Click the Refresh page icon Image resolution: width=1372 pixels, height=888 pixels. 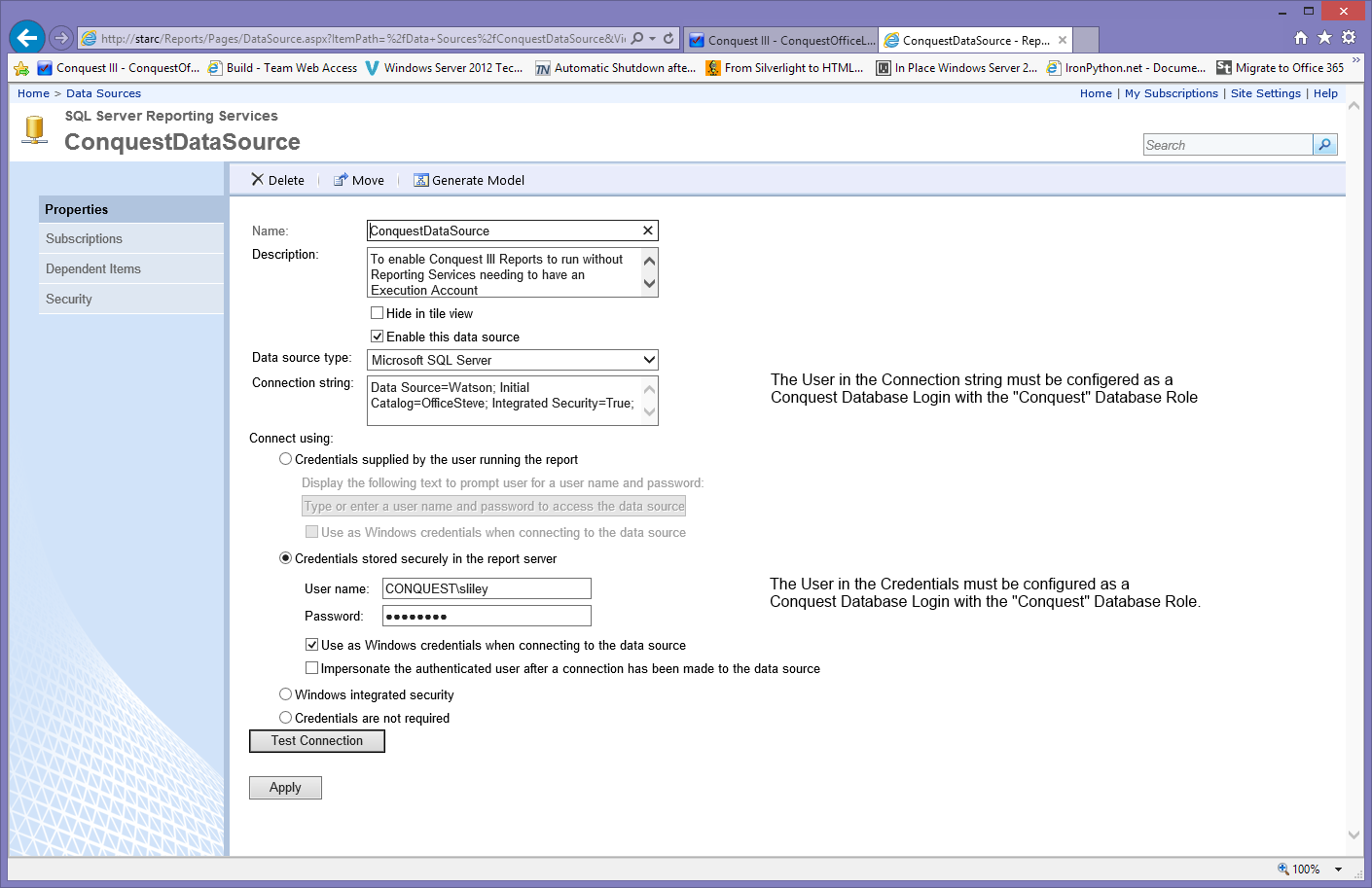coord(668,38)
